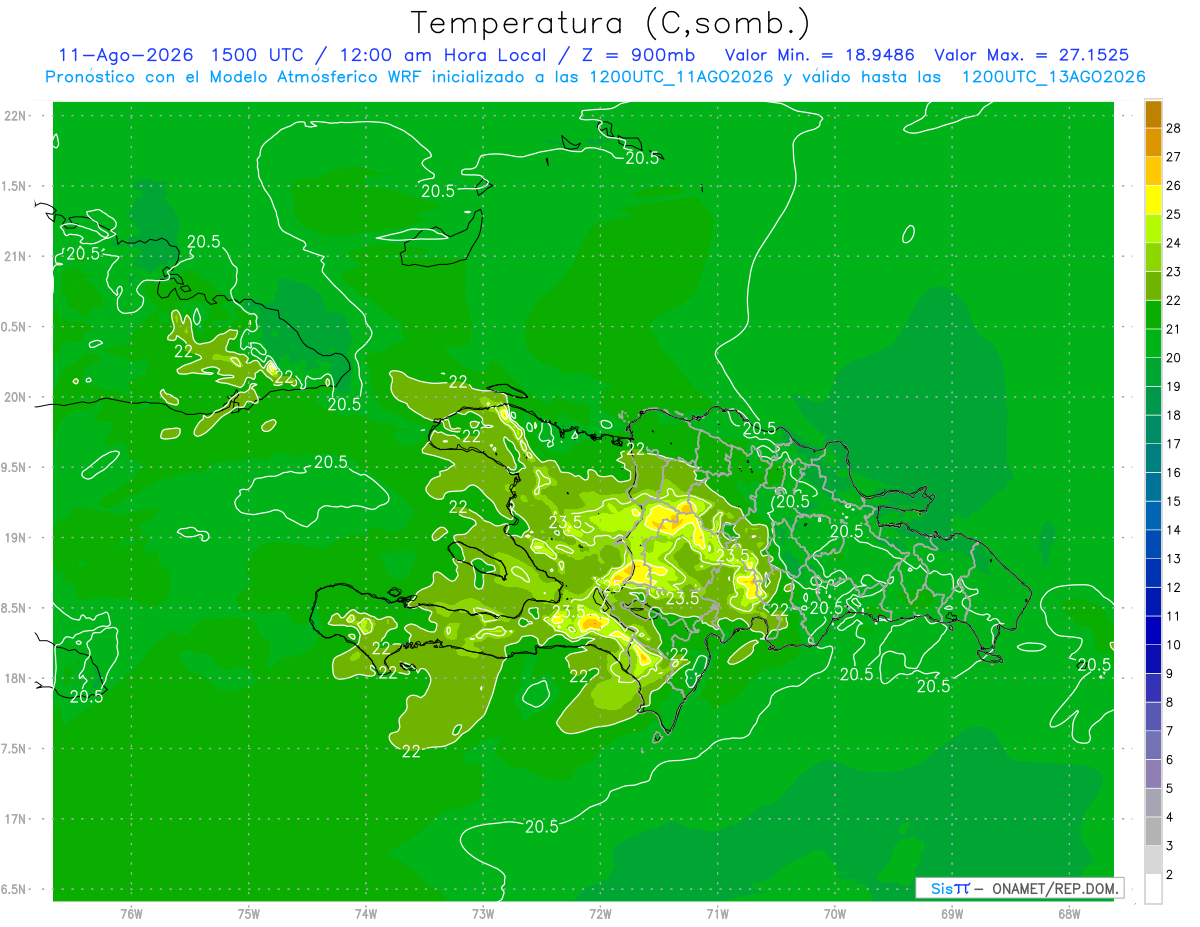The image size is (1200, 927).
Task: Click the 73W longitude axis label
Action: (483, 914)
